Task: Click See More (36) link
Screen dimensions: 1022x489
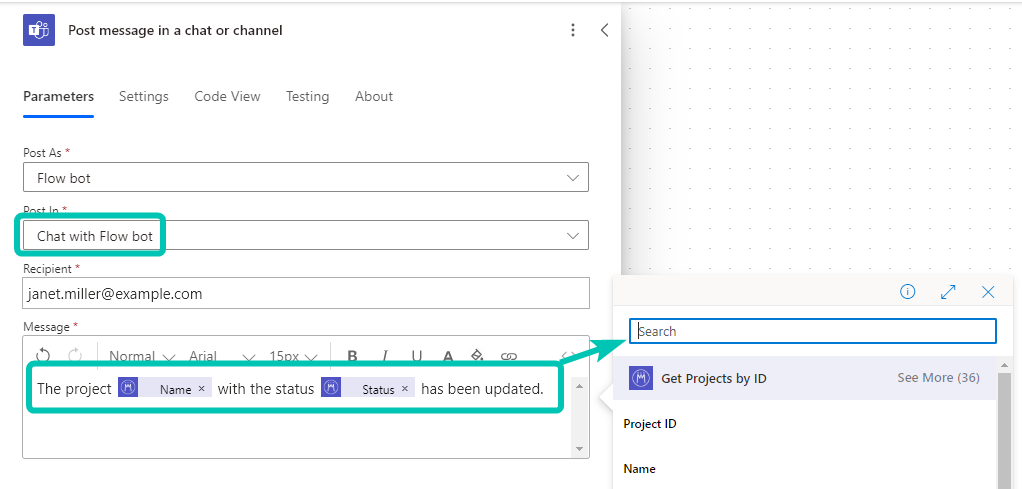Action: [x=938, y=378]
